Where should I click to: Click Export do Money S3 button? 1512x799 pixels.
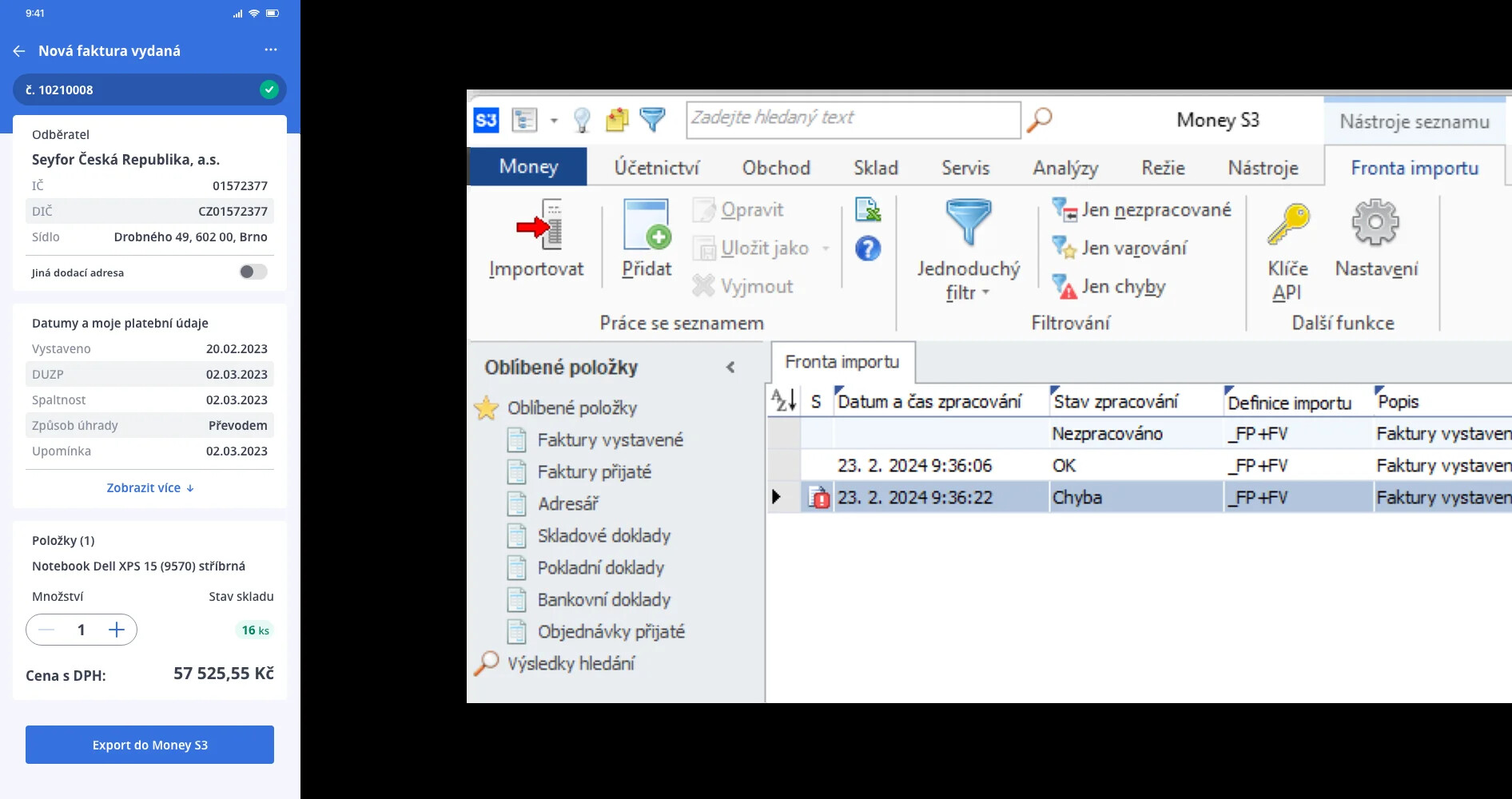(149, 745)
